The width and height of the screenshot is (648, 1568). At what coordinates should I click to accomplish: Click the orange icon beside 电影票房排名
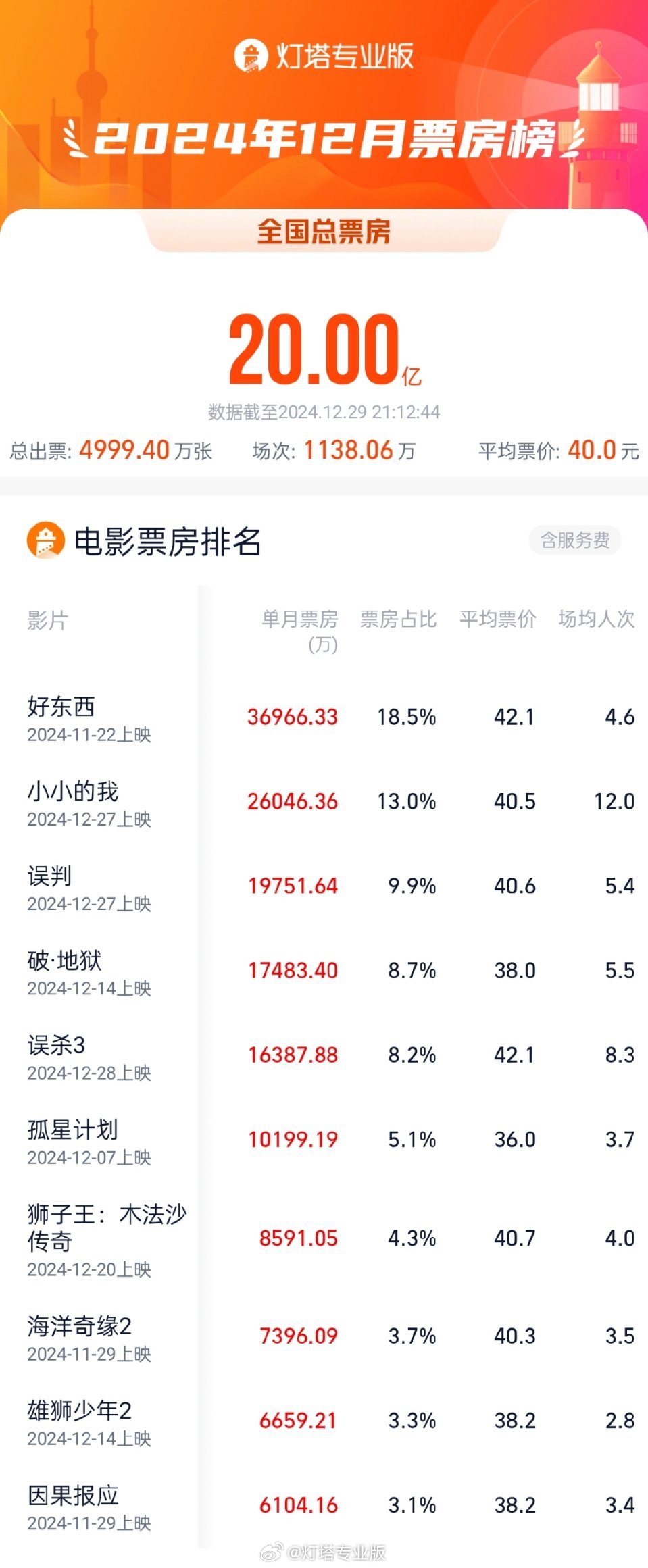click(x=45, y=540)
